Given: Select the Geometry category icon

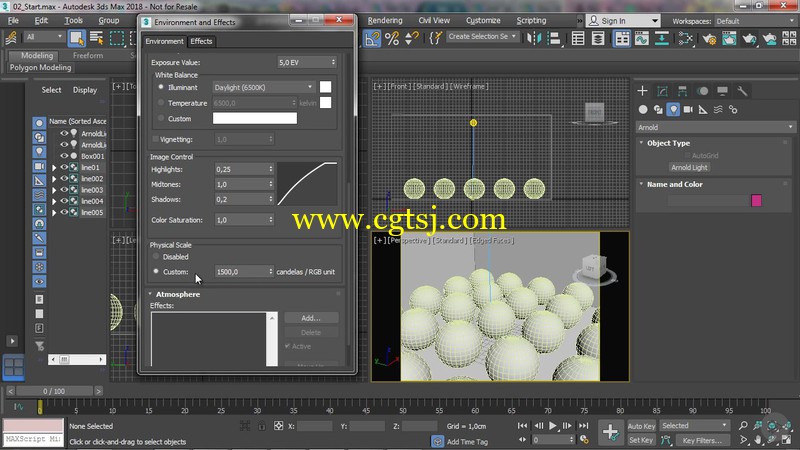Looking at the screenshot, I should pyautogui.click(x=643, y=109).
